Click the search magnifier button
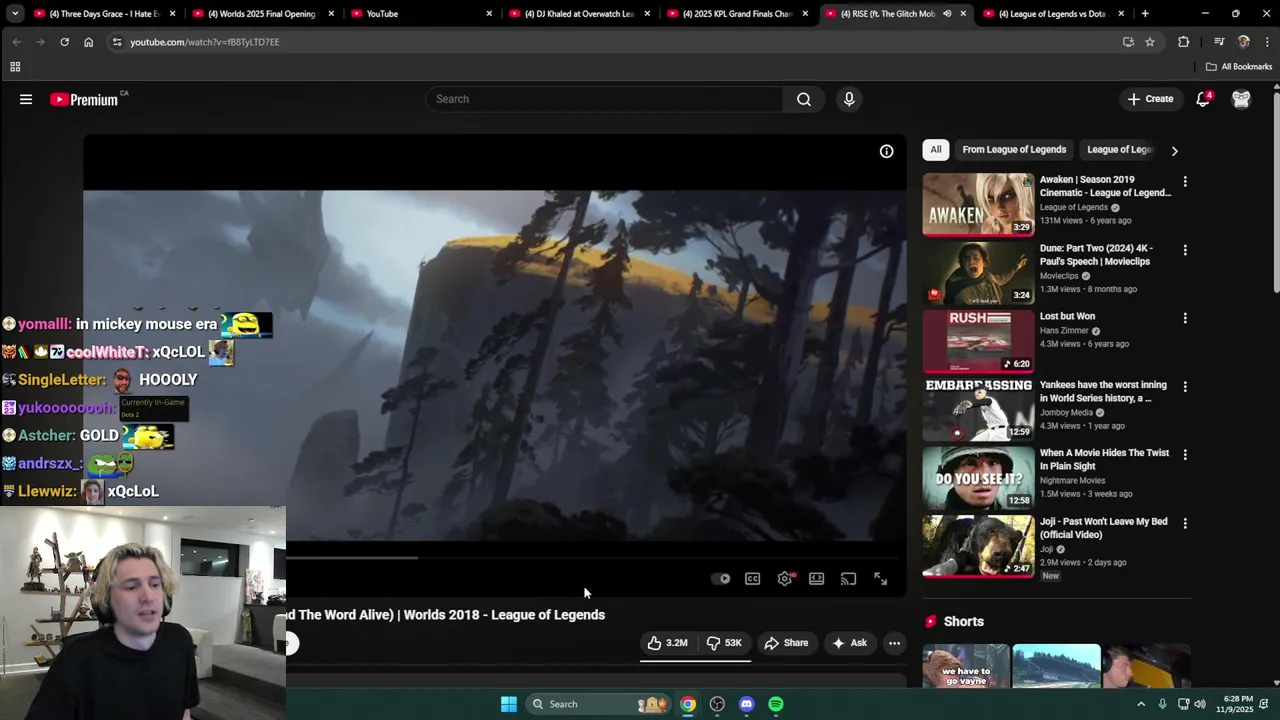This screenshot has height=720, width=1280. pyautogui.click(x=804, y=99)
